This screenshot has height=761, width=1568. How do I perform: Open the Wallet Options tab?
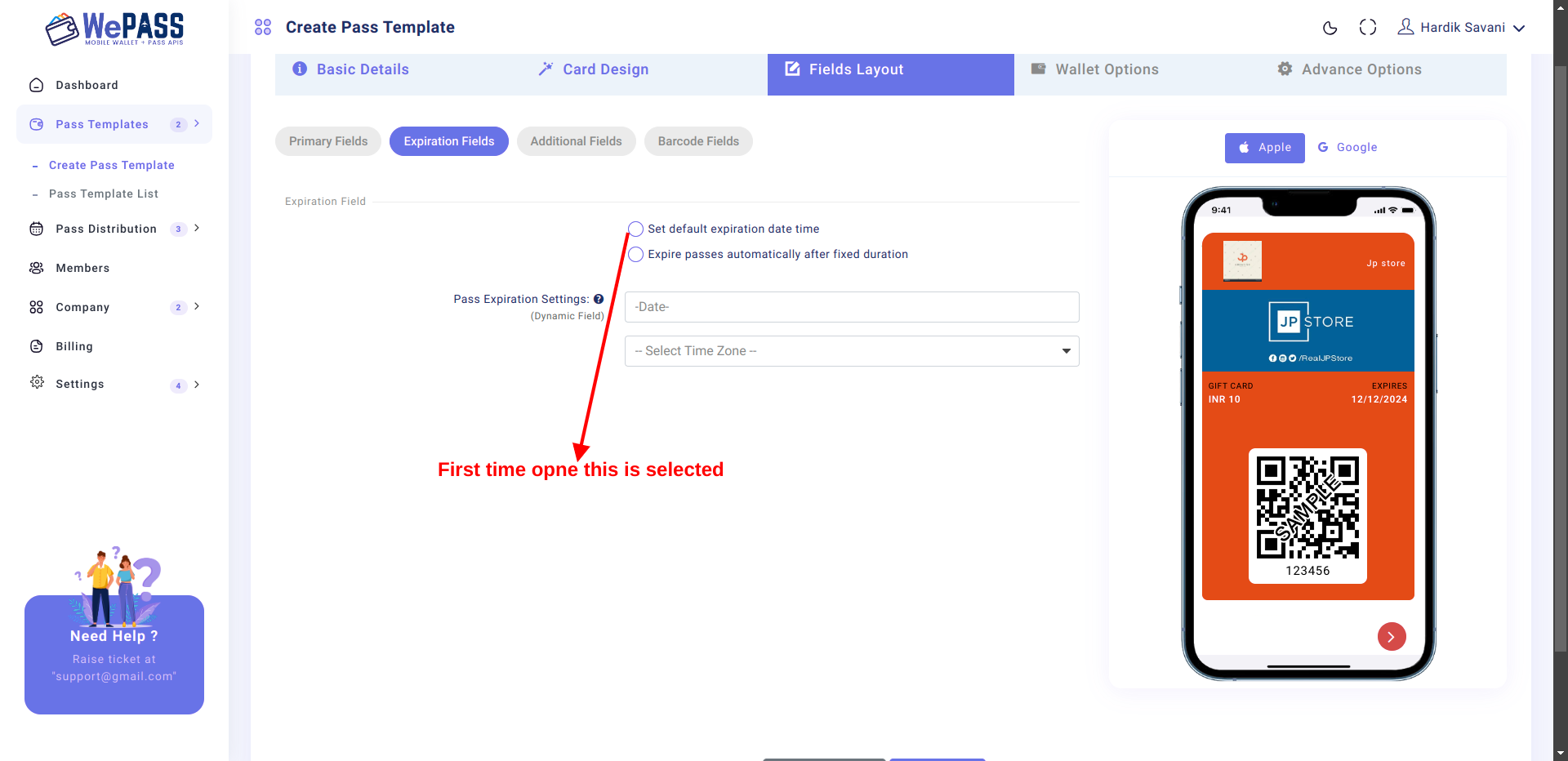click(x=1095, y=69)
